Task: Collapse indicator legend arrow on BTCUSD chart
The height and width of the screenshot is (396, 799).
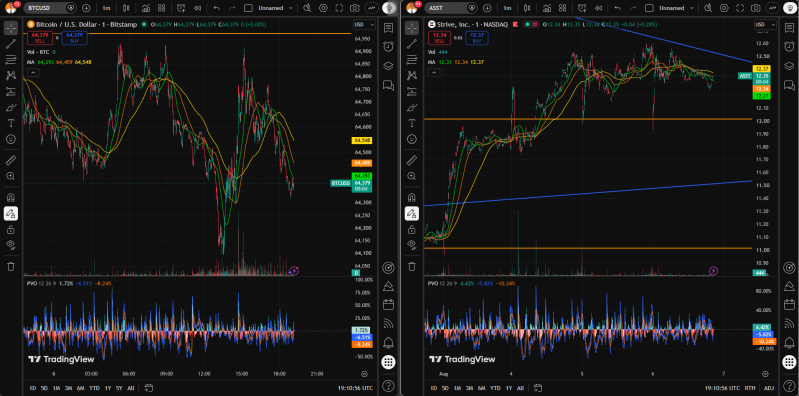Action: coord(32,73)
